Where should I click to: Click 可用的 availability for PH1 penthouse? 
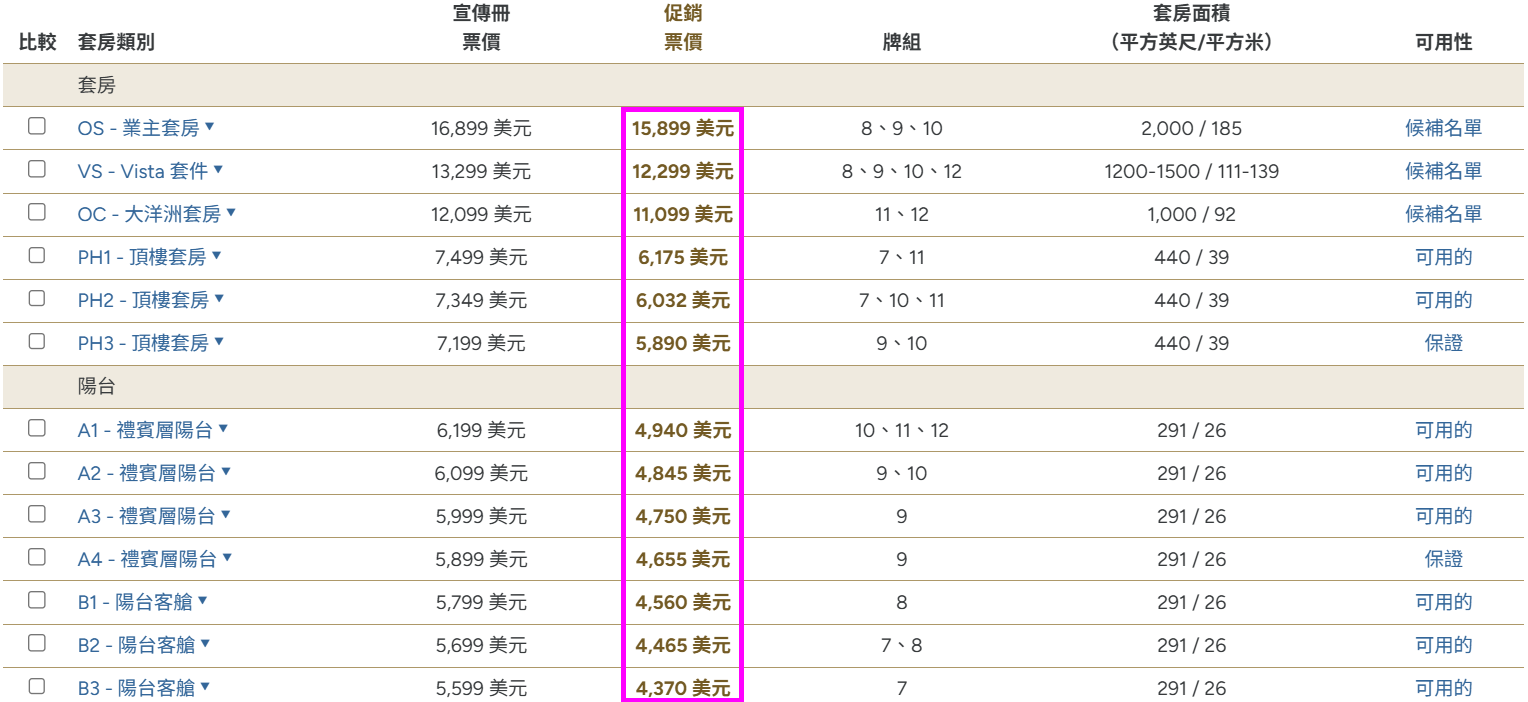tap(1443, 257)
